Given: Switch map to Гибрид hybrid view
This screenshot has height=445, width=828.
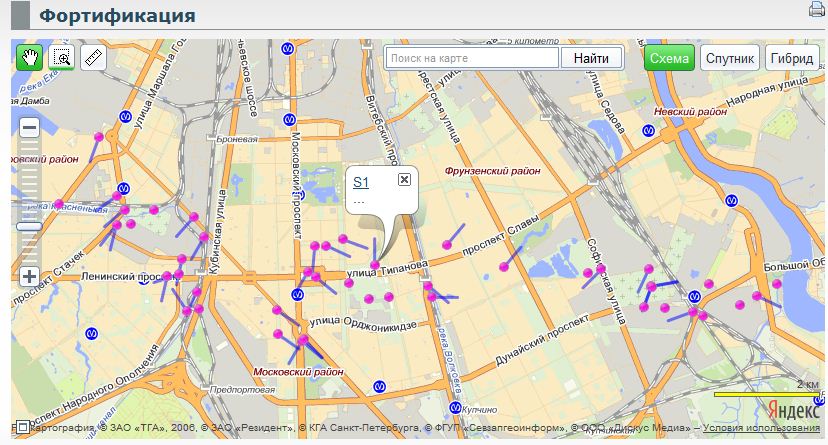Looking at the screenshot, I should (x=791, y=58).
